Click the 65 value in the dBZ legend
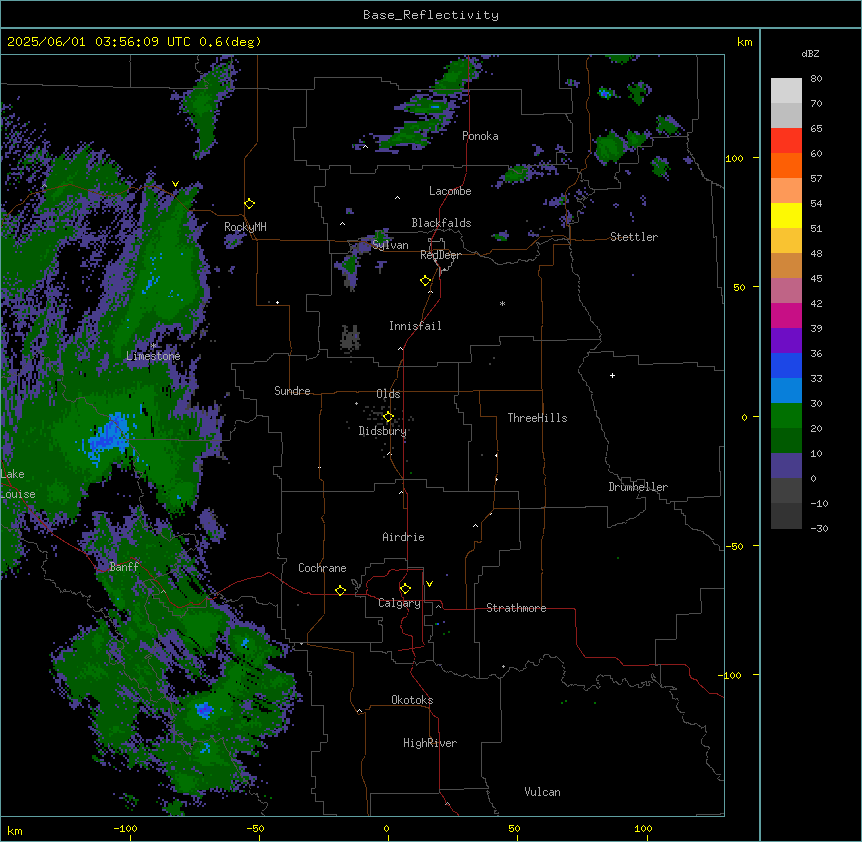 (x=816, y=129)
